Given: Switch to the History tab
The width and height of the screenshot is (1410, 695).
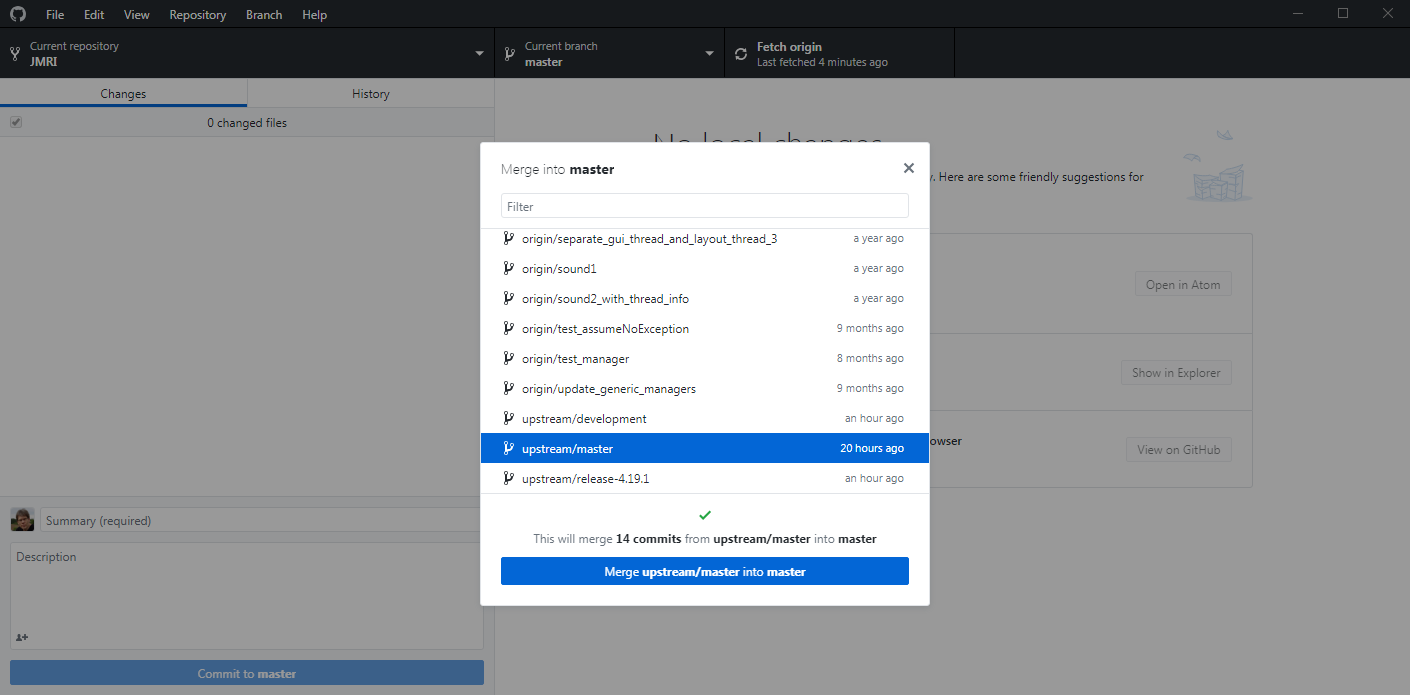Looking at the screenshot, I should [370, 94].
